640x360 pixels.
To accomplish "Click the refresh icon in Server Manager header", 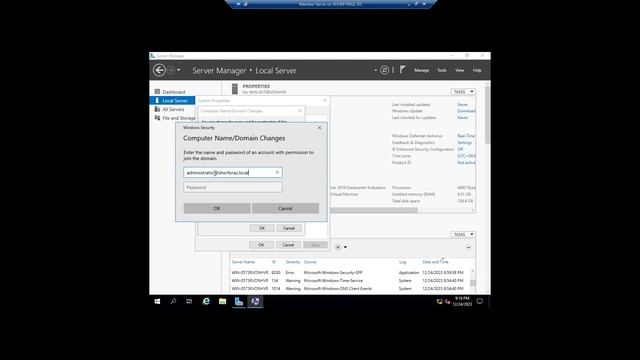I will (x=384, y=70).
